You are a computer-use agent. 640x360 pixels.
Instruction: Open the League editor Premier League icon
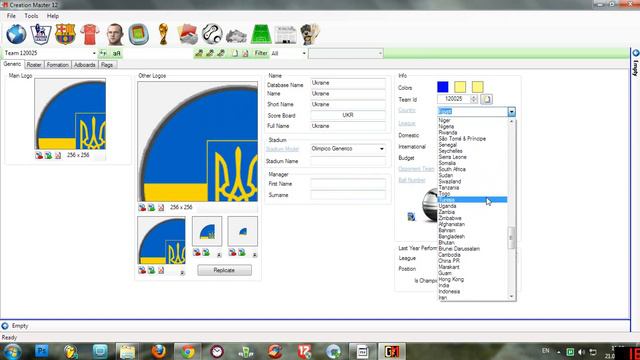[x=41, y=34]
